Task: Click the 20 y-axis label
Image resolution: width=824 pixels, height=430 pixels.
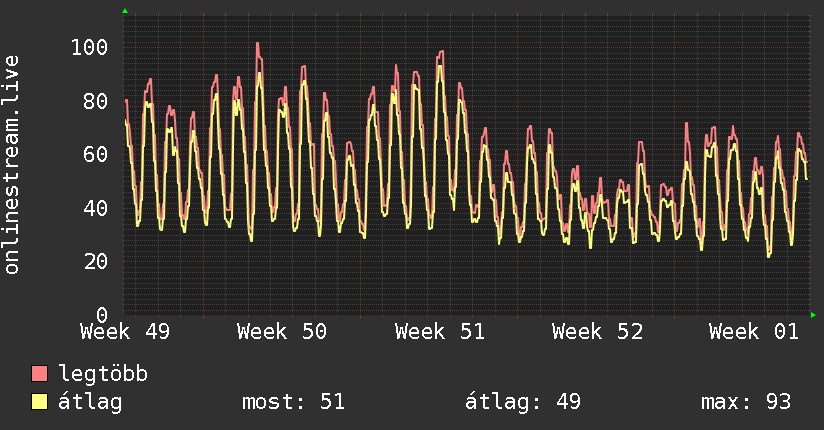Action: click(x=96, y=261)
